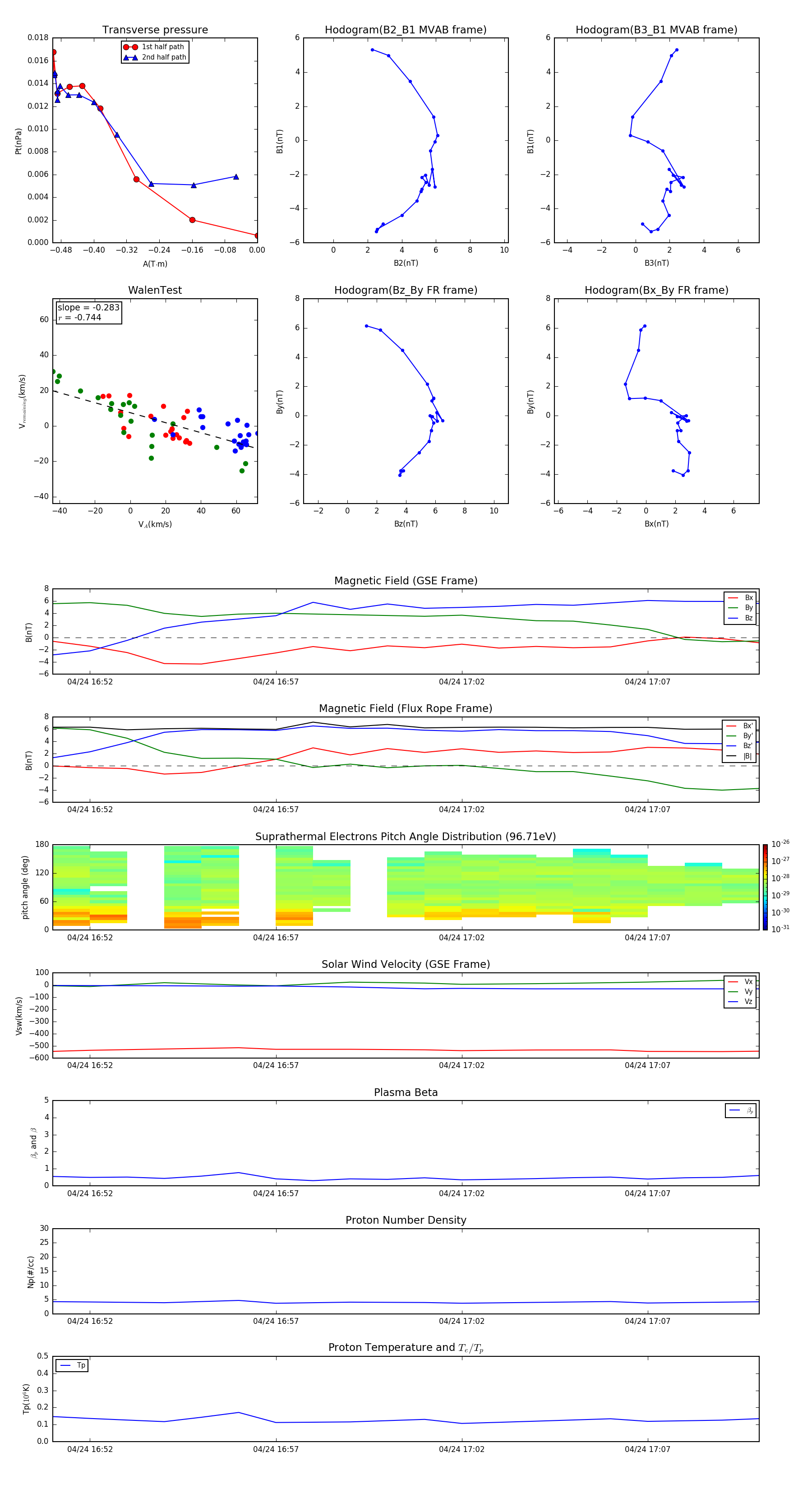Click the "B2(nT)" x-axis label
The height and width of the screenshot is (1489, 812).
406,263
